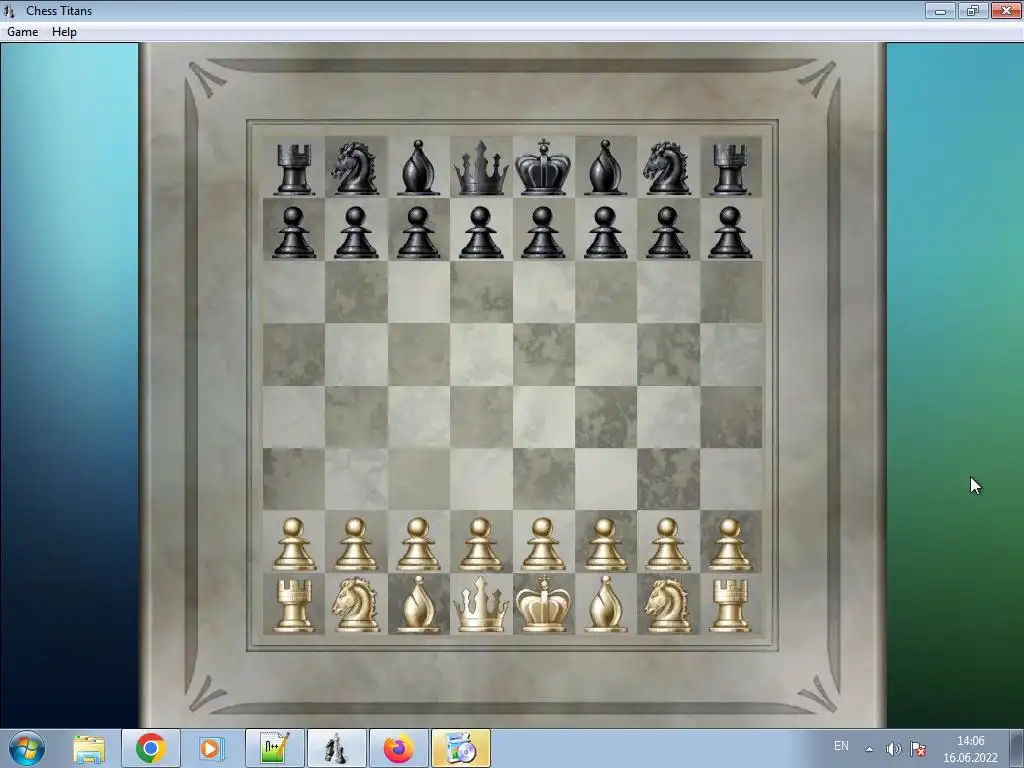The image size is (1024, 768).
Task: Select the black queen on d8
Action: pyautogui.click(x=481, y=168)
